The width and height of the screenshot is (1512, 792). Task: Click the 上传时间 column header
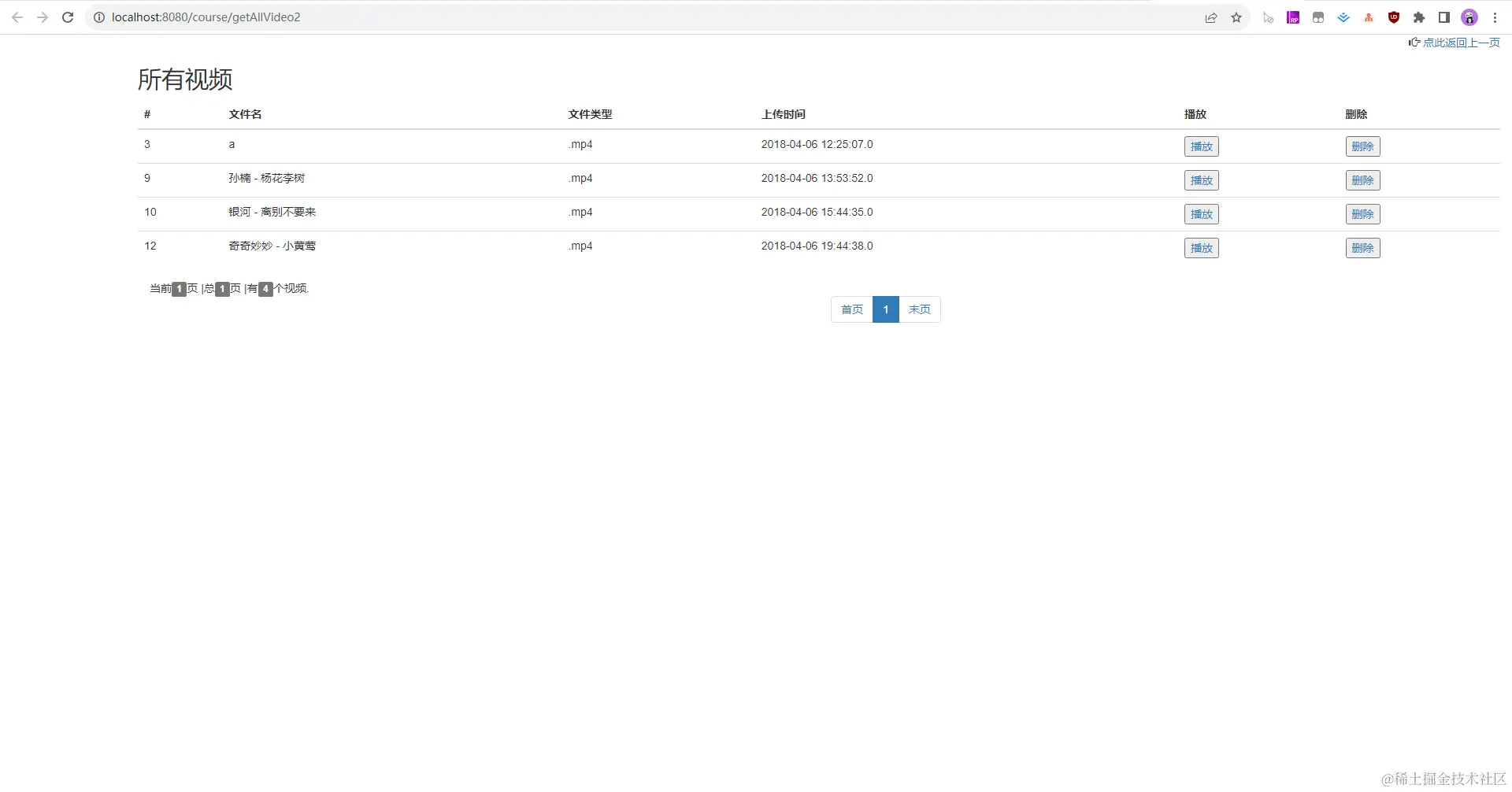pyautogui.click(x=783, y=114)
